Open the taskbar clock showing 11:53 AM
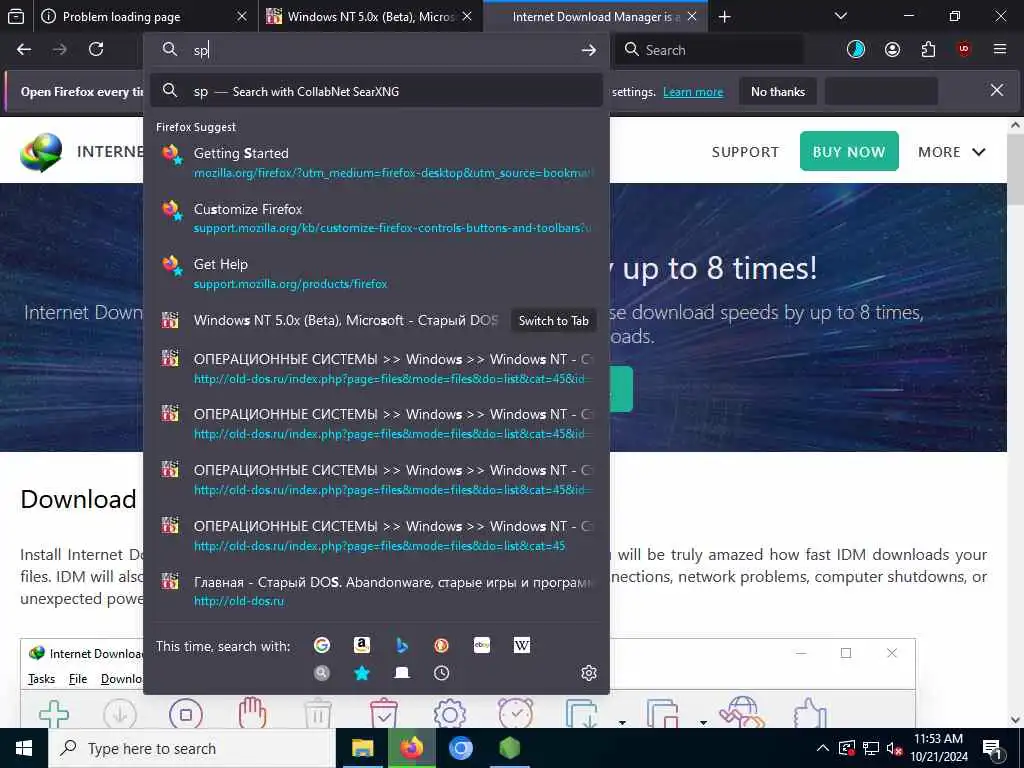 (938, 748)
